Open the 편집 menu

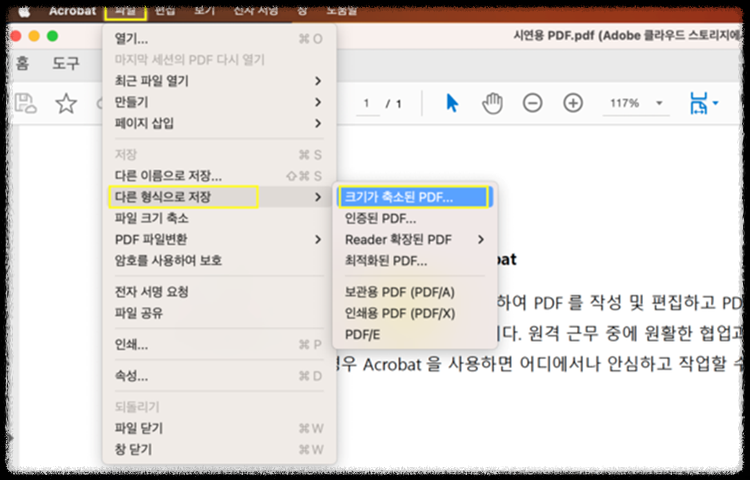click(x=165, y=11)
